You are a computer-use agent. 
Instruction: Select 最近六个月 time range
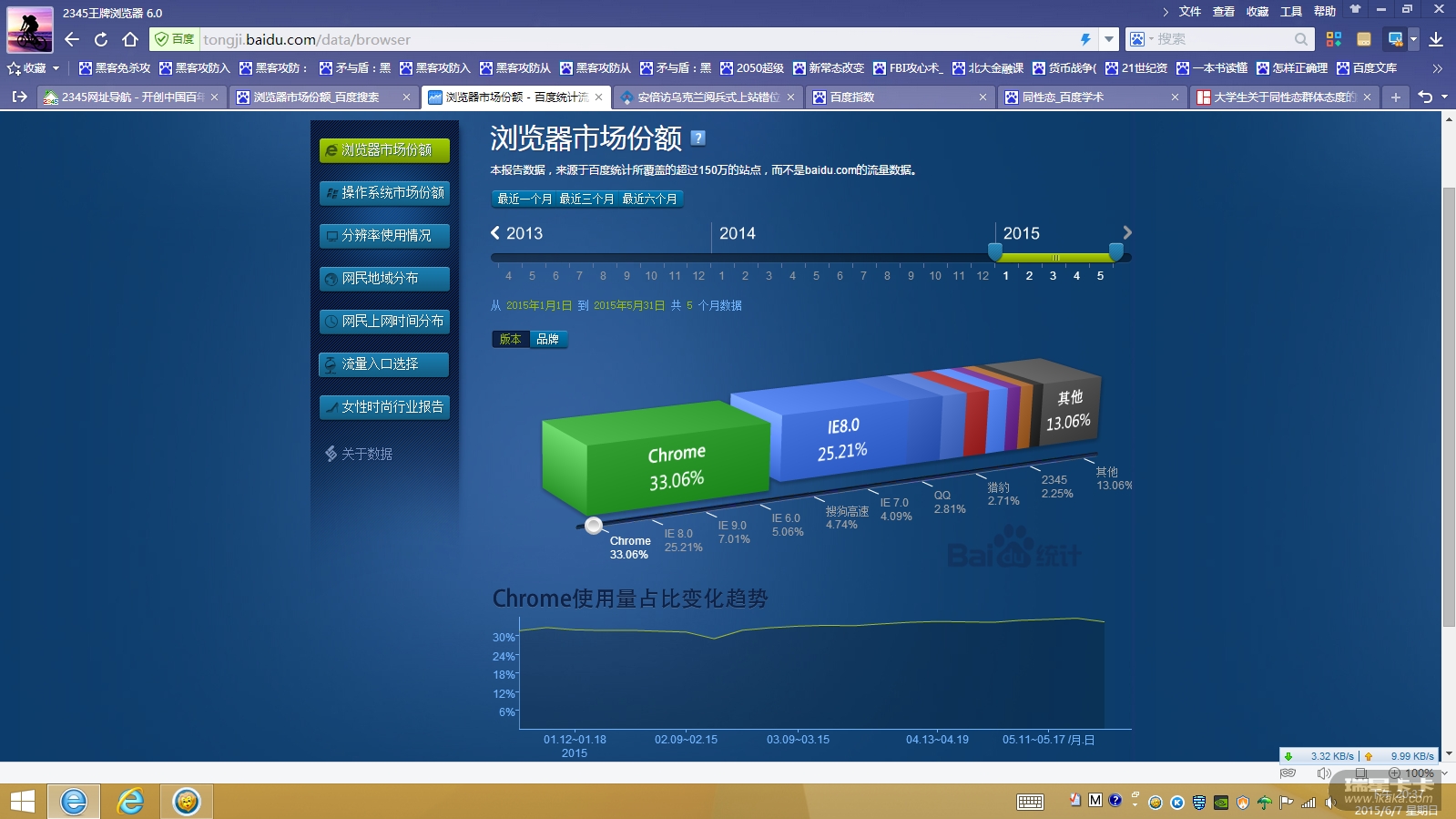[x=649, y=199]
